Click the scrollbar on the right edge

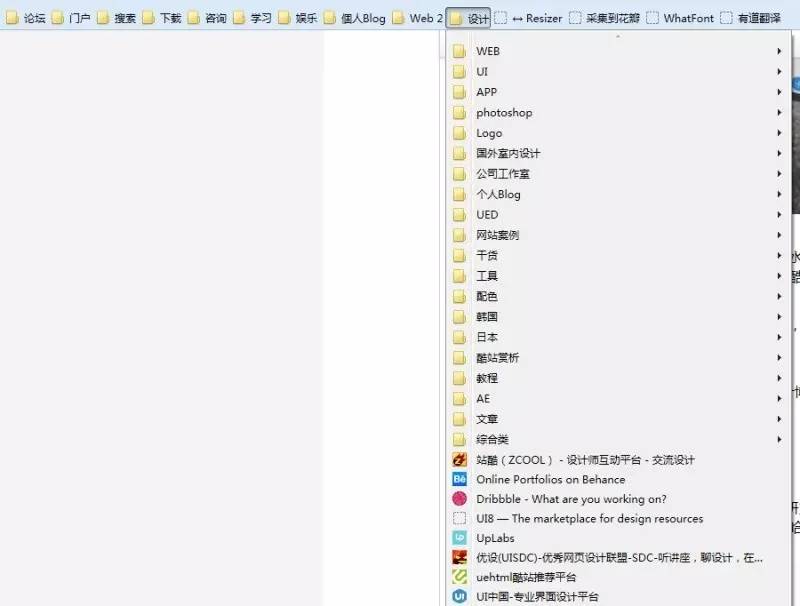794,300
